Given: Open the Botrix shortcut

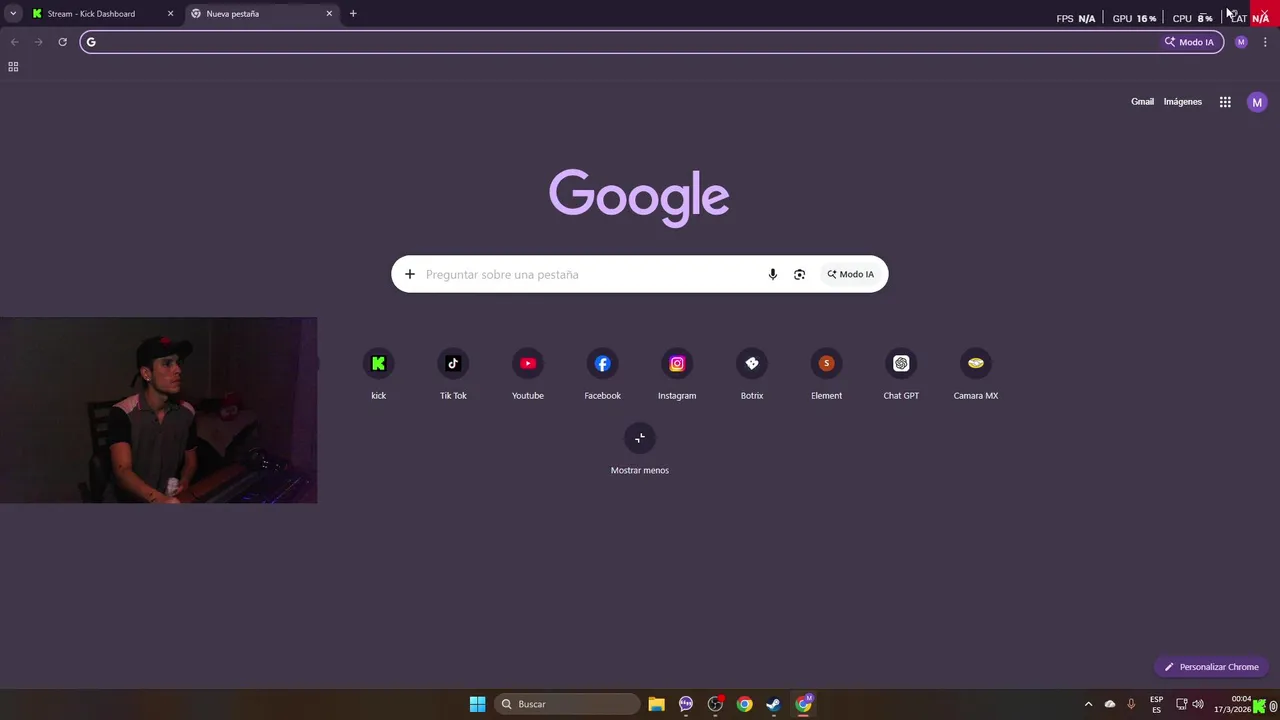Looking at the screenshot, I should click(752, 373).
